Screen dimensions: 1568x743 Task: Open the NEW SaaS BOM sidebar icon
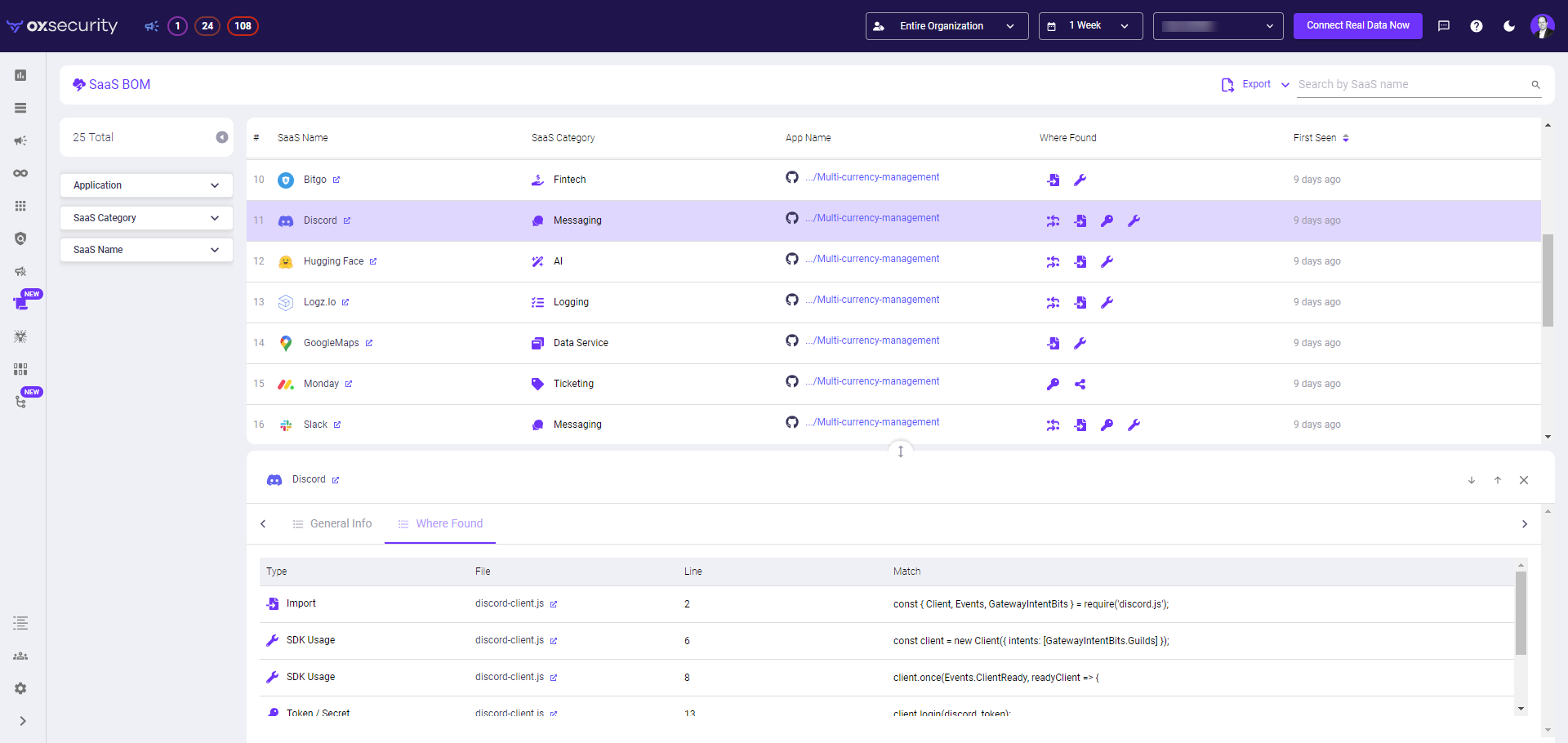click(22, 303)
